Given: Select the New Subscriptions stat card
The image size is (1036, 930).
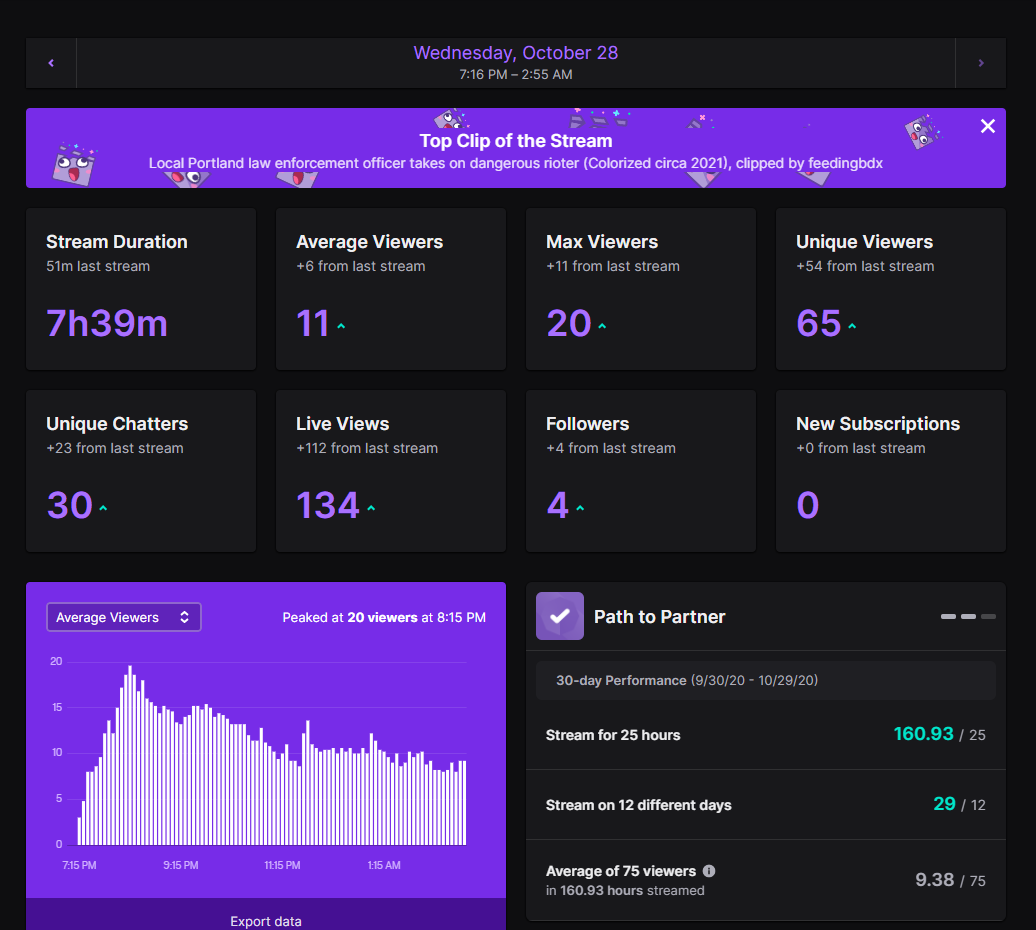Looking at the screenshot, I should tap(891, 471).
